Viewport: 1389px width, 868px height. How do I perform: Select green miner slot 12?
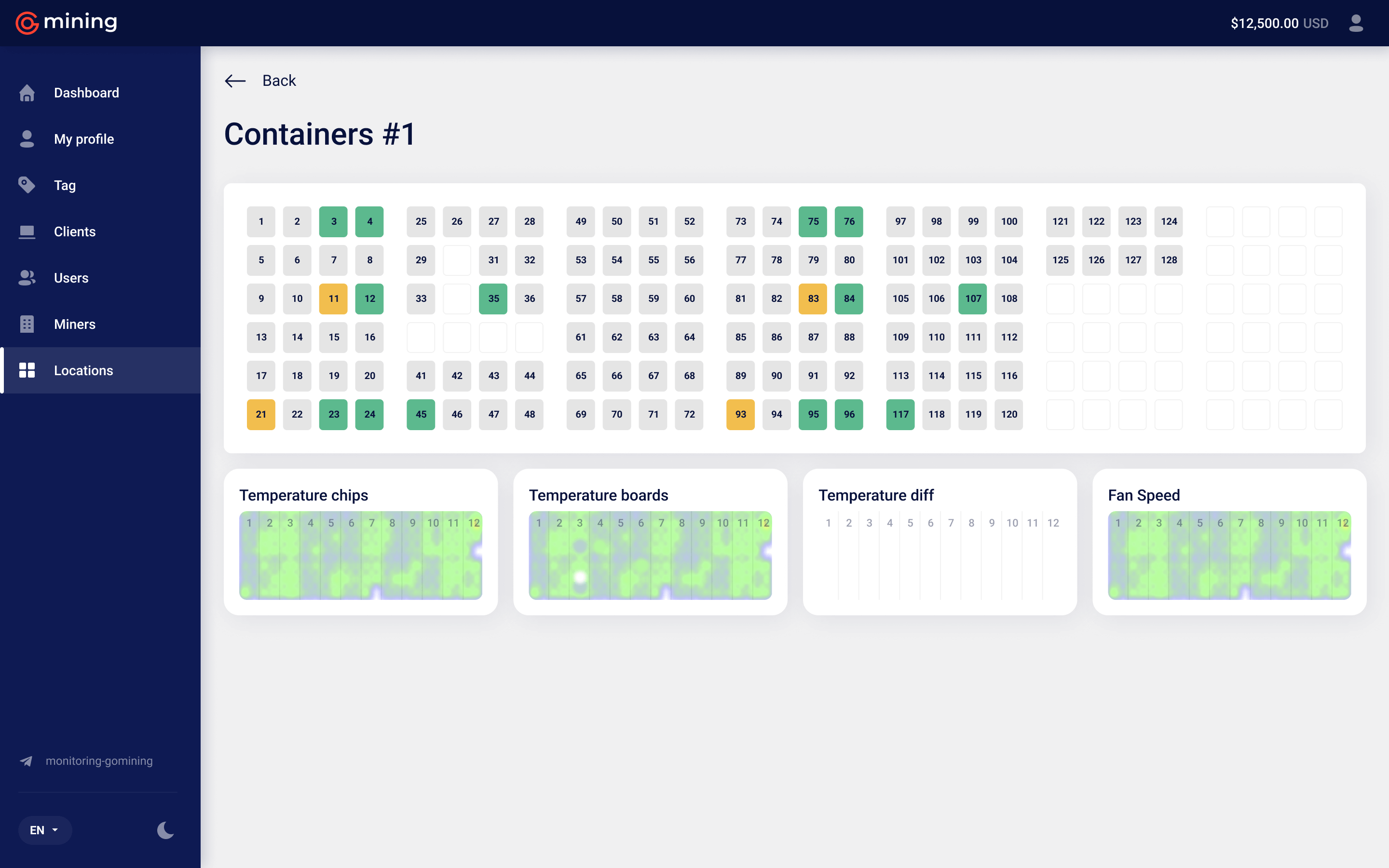click(x=369, y=298)
